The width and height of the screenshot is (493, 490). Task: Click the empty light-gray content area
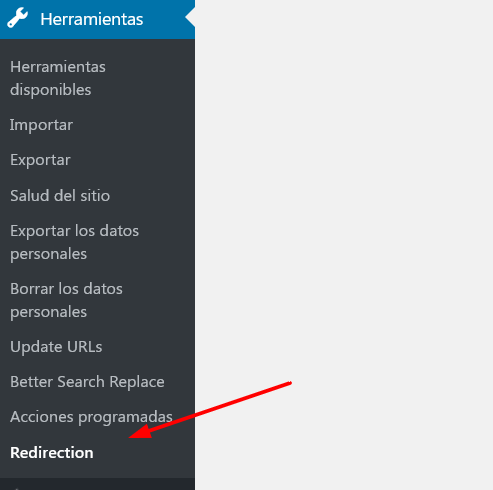[344, 200]
